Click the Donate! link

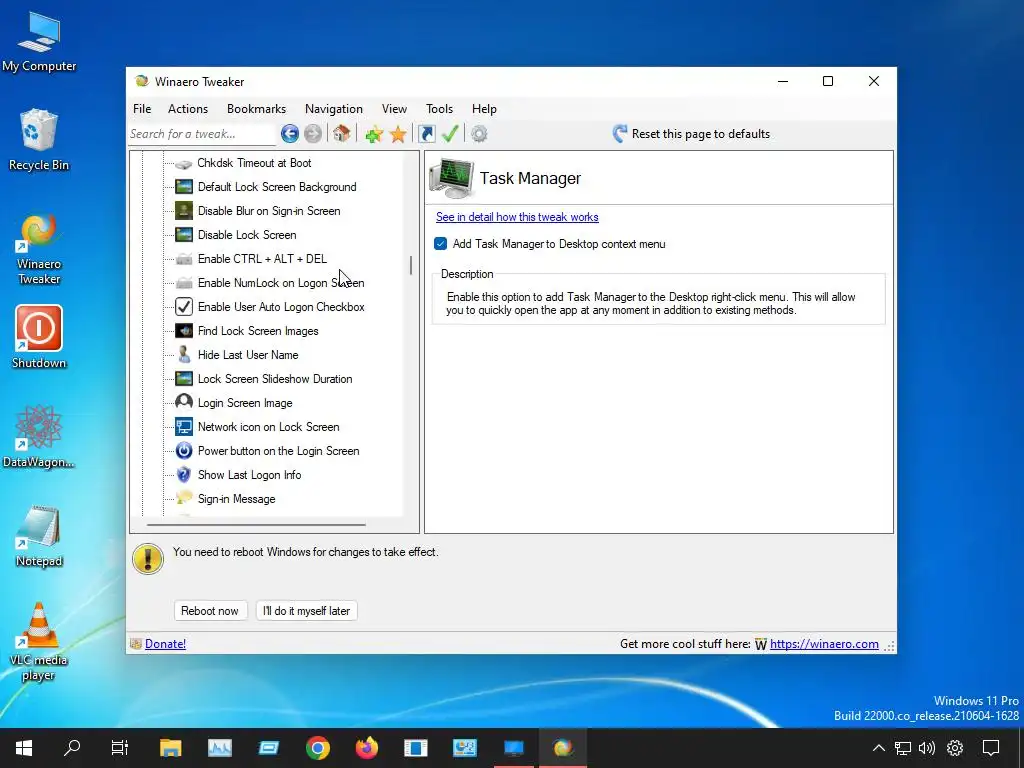pyautogui.click(x=165, y=644)
